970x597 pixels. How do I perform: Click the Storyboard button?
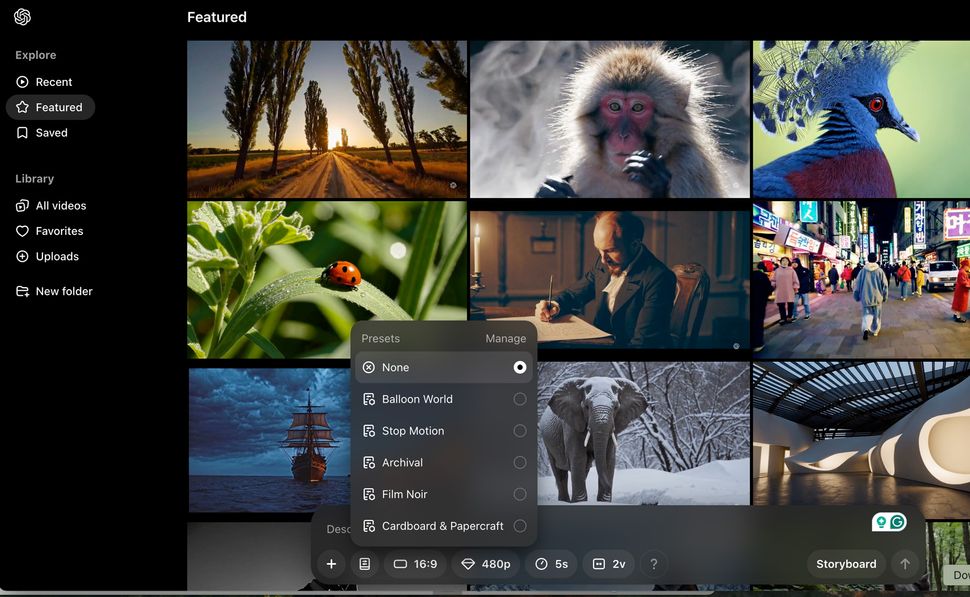coord(846,564)
